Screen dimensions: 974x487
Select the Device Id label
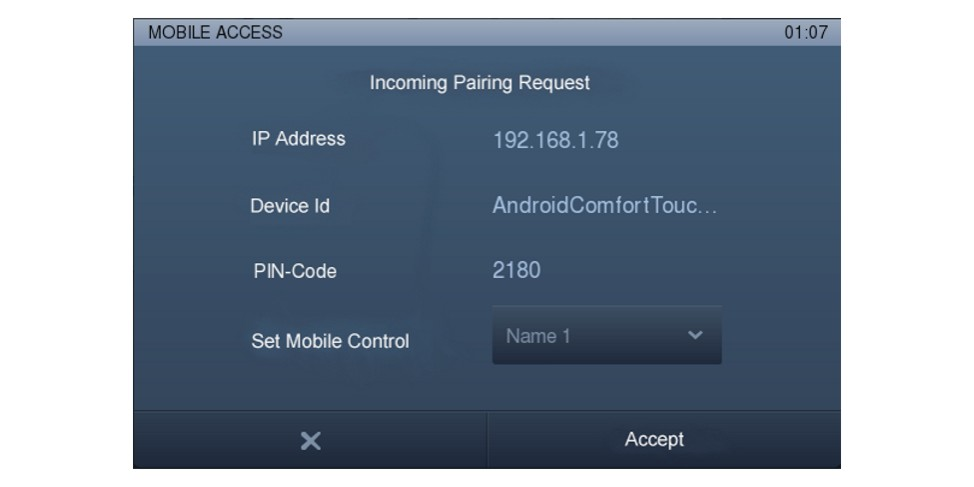tap(290, 206)
